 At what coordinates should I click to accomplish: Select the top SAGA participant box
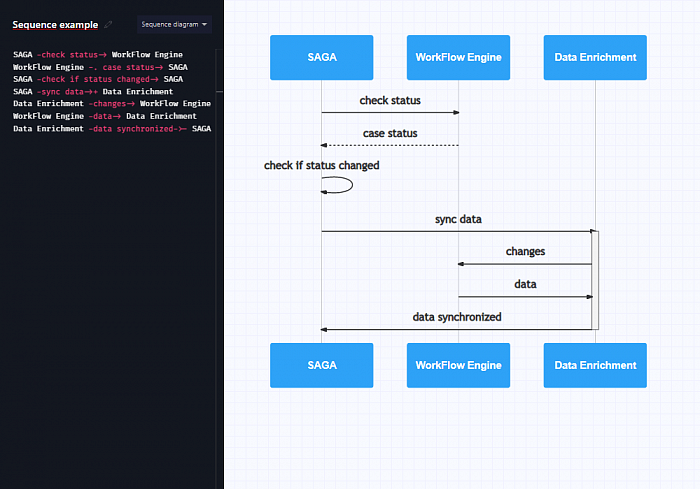[x=321, y=58]
